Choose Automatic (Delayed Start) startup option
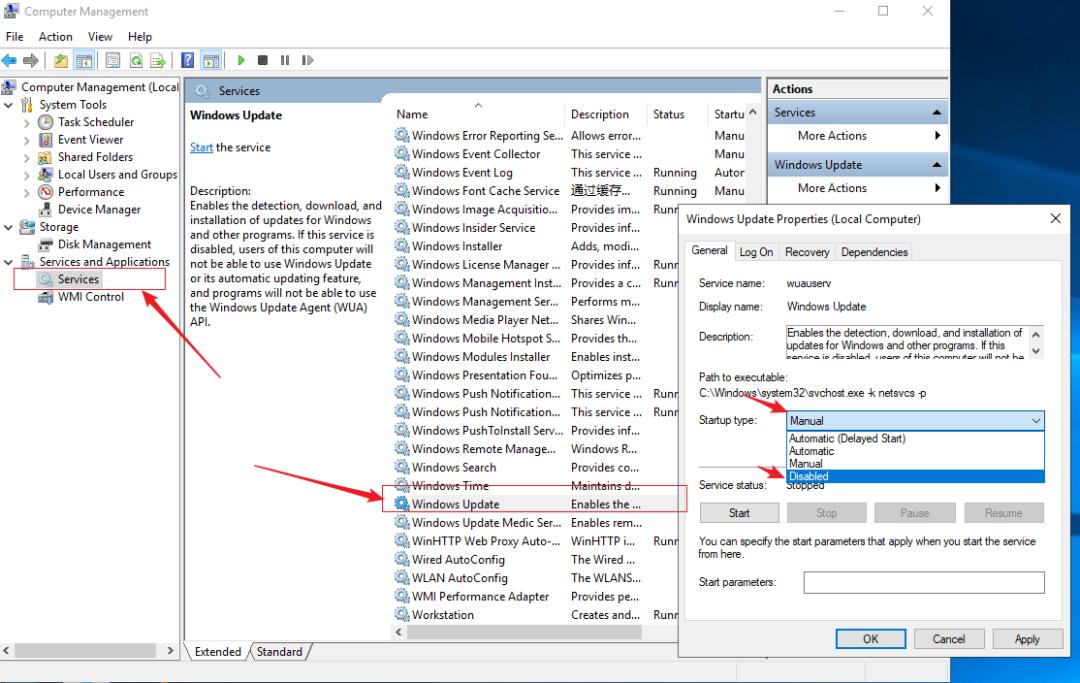Viewport: 1080px width, 683px height. (x=846, y=439)
